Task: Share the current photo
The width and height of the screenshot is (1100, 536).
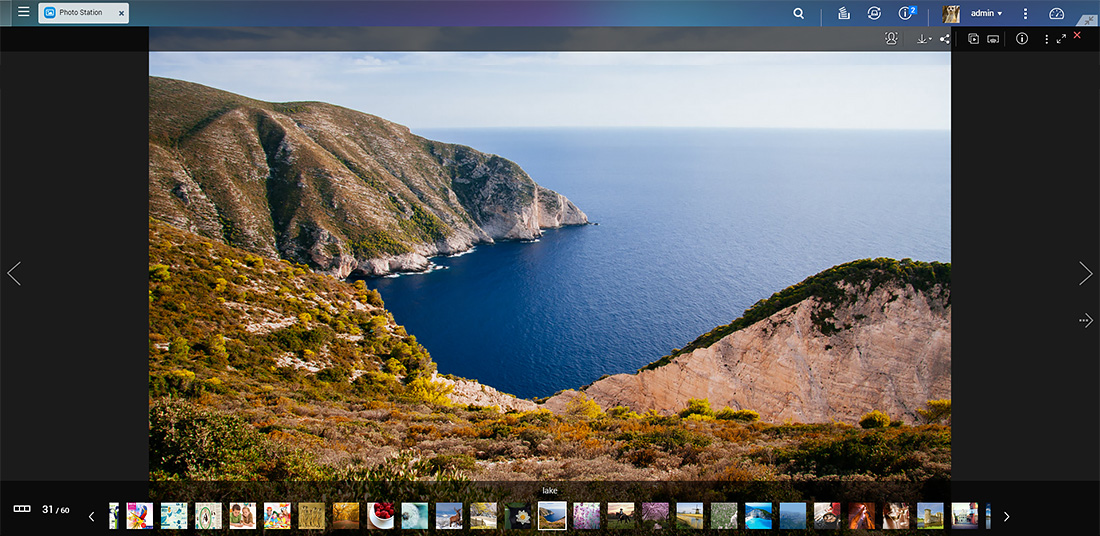Action: 944,39
